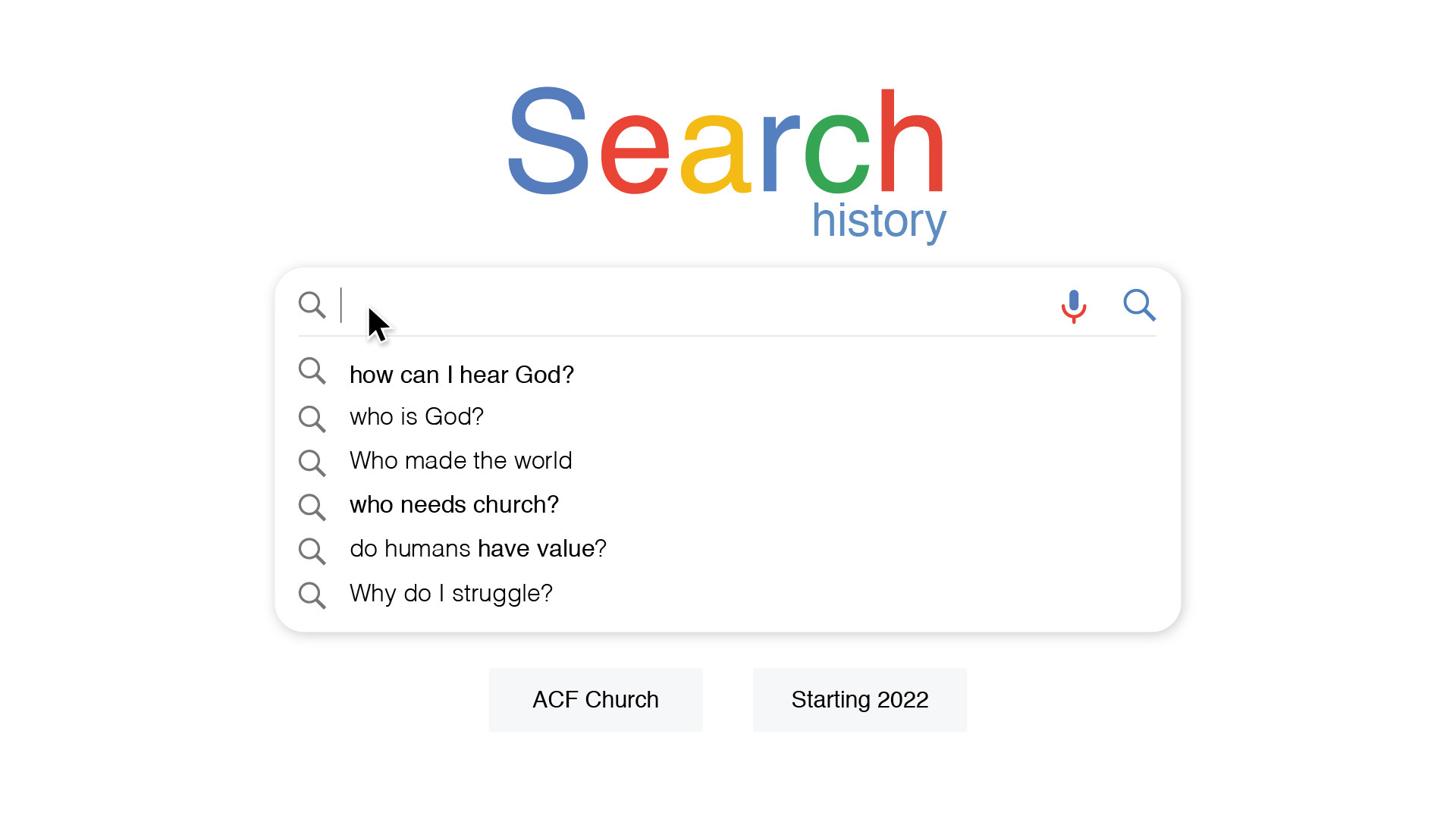Select 'Why do I struggle?' suggestion
Image resolution: width=1456 pixels, height=819 pixels.
451,593
